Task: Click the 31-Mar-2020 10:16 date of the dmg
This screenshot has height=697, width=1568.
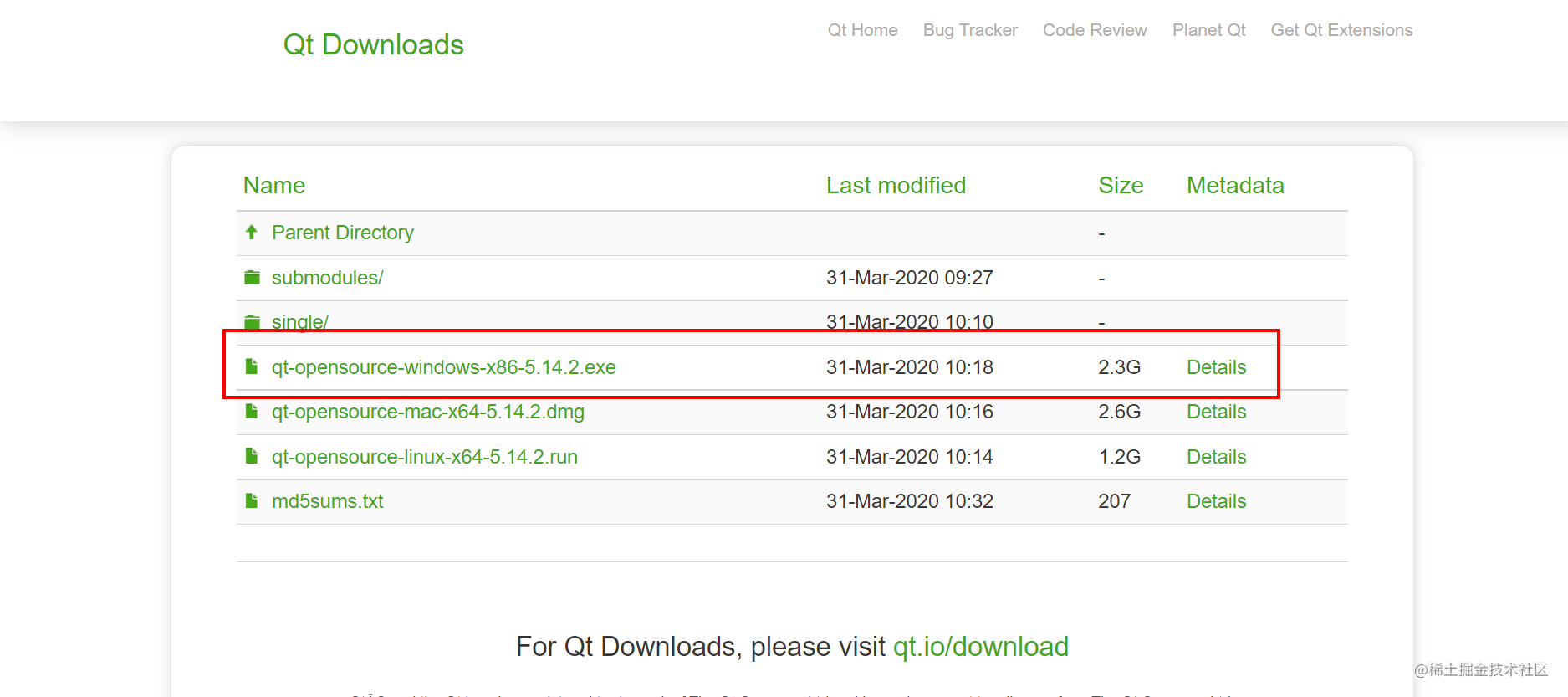Action: (910, 412)
